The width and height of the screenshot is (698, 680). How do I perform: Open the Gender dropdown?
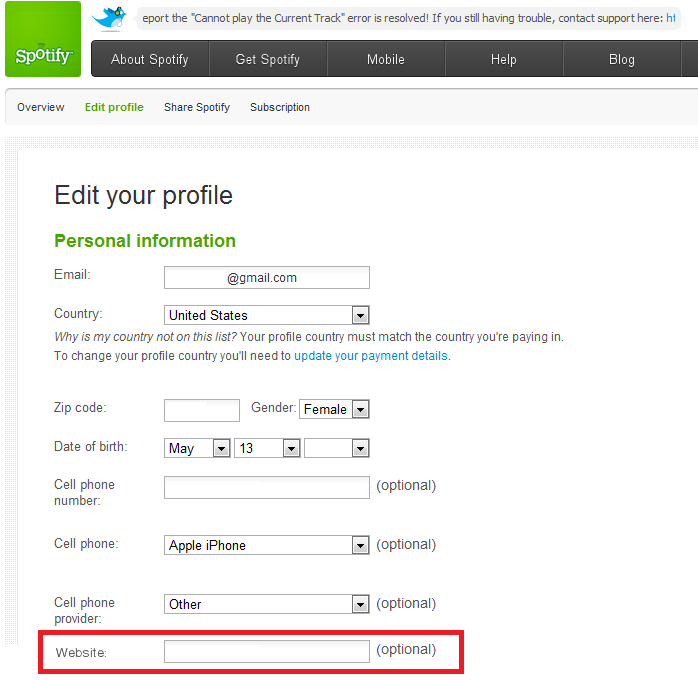point(334,409)
